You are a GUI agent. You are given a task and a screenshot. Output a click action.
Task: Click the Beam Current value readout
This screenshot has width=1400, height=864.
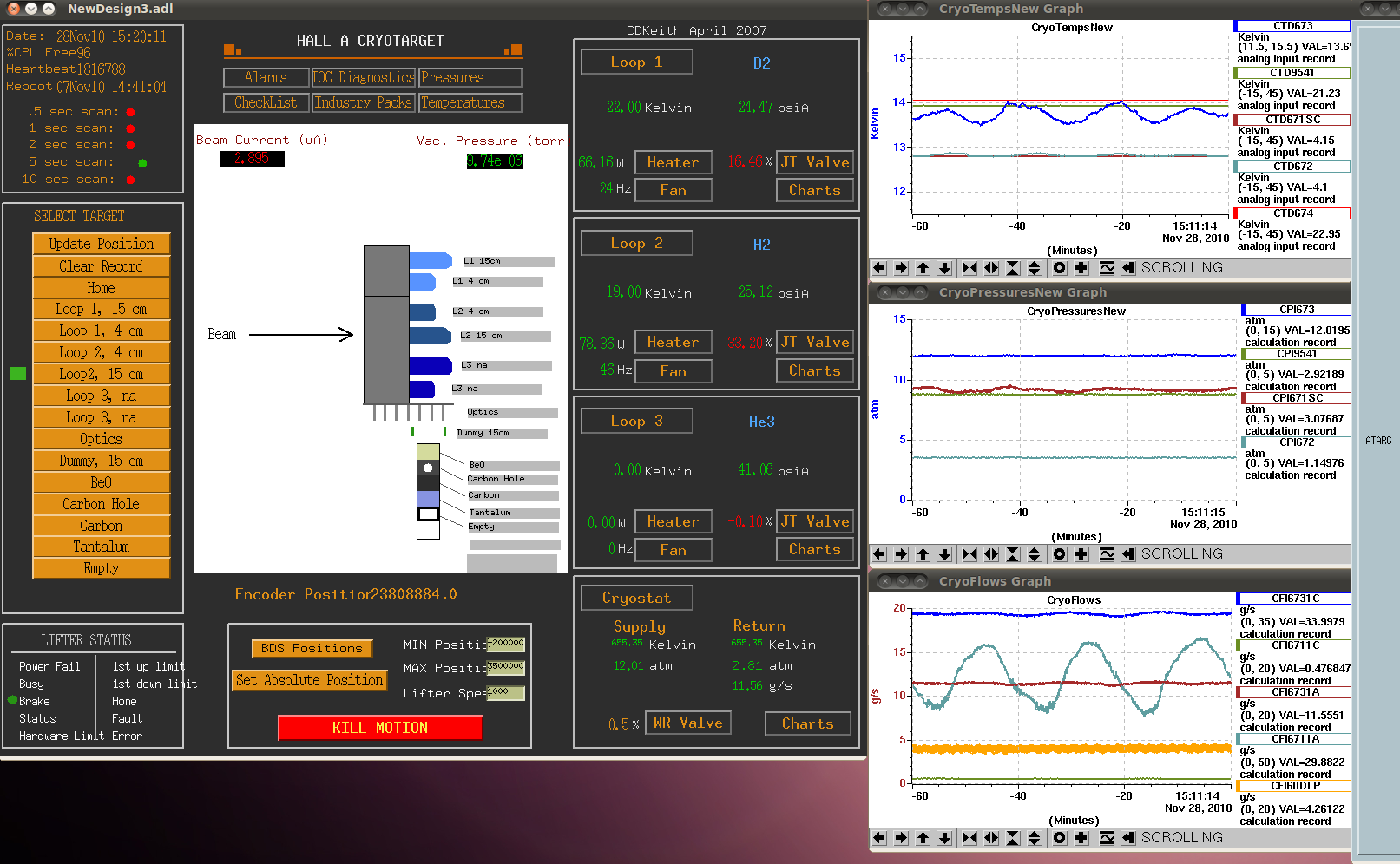tap(252, 158)
